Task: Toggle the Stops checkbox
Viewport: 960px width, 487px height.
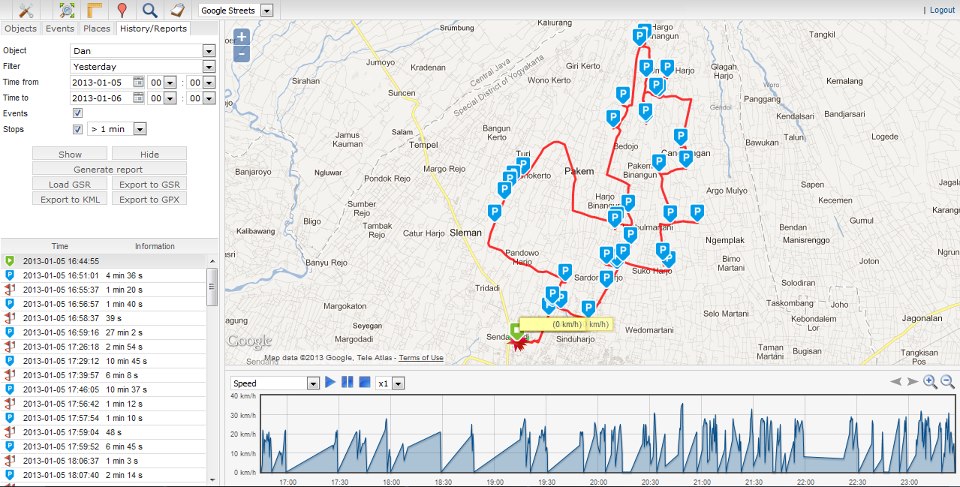Action: [x=78, y=129]
